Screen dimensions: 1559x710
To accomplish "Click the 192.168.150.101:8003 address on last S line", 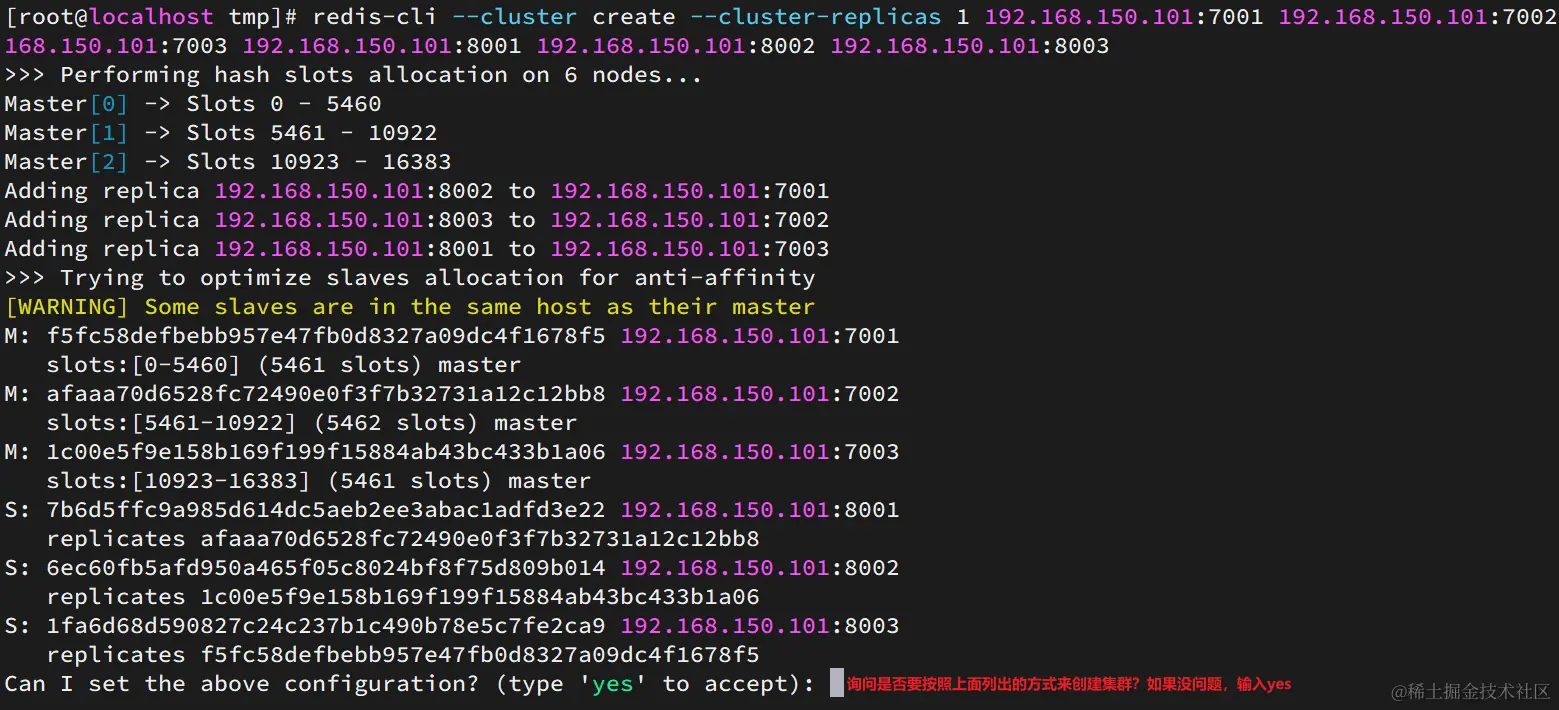I will pyautogui.click(x=760, y=626).
